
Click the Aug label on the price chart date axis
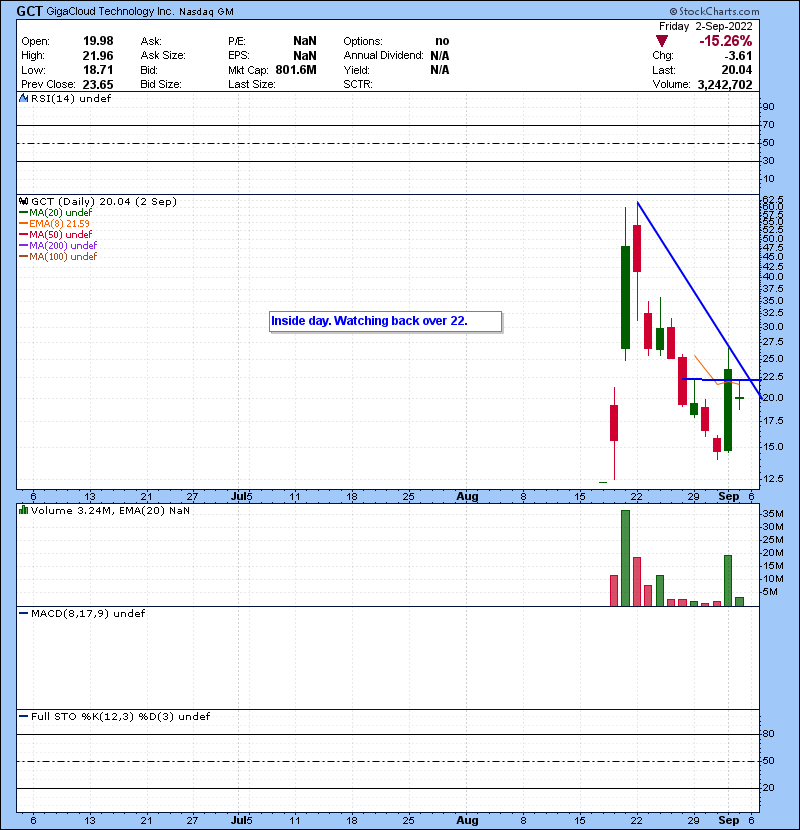click(x=468, y=497)
